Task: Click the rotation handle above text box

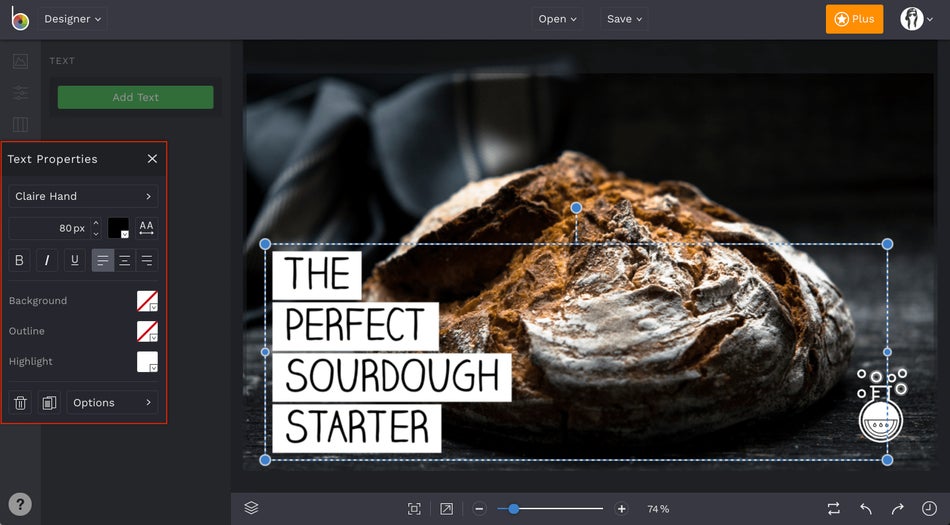Action: tap(576, 208)
